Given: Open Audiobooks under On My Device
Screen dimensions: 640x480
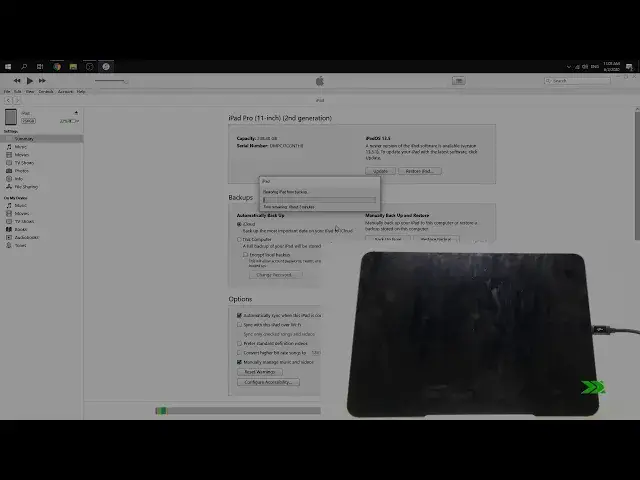Looking at the screenshot, I should pyautogui.click(x=26, y=237).
